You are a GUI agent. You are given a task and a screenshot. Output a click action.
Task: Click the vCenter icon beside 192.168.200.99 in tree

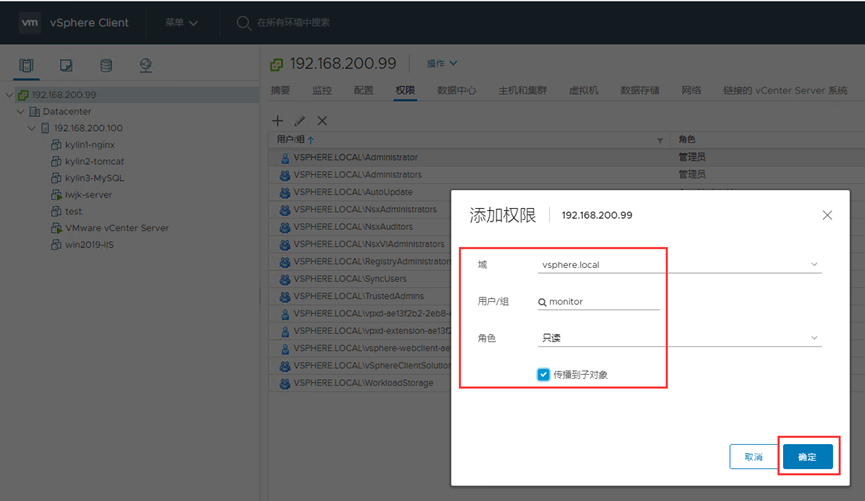coord(23,95)
